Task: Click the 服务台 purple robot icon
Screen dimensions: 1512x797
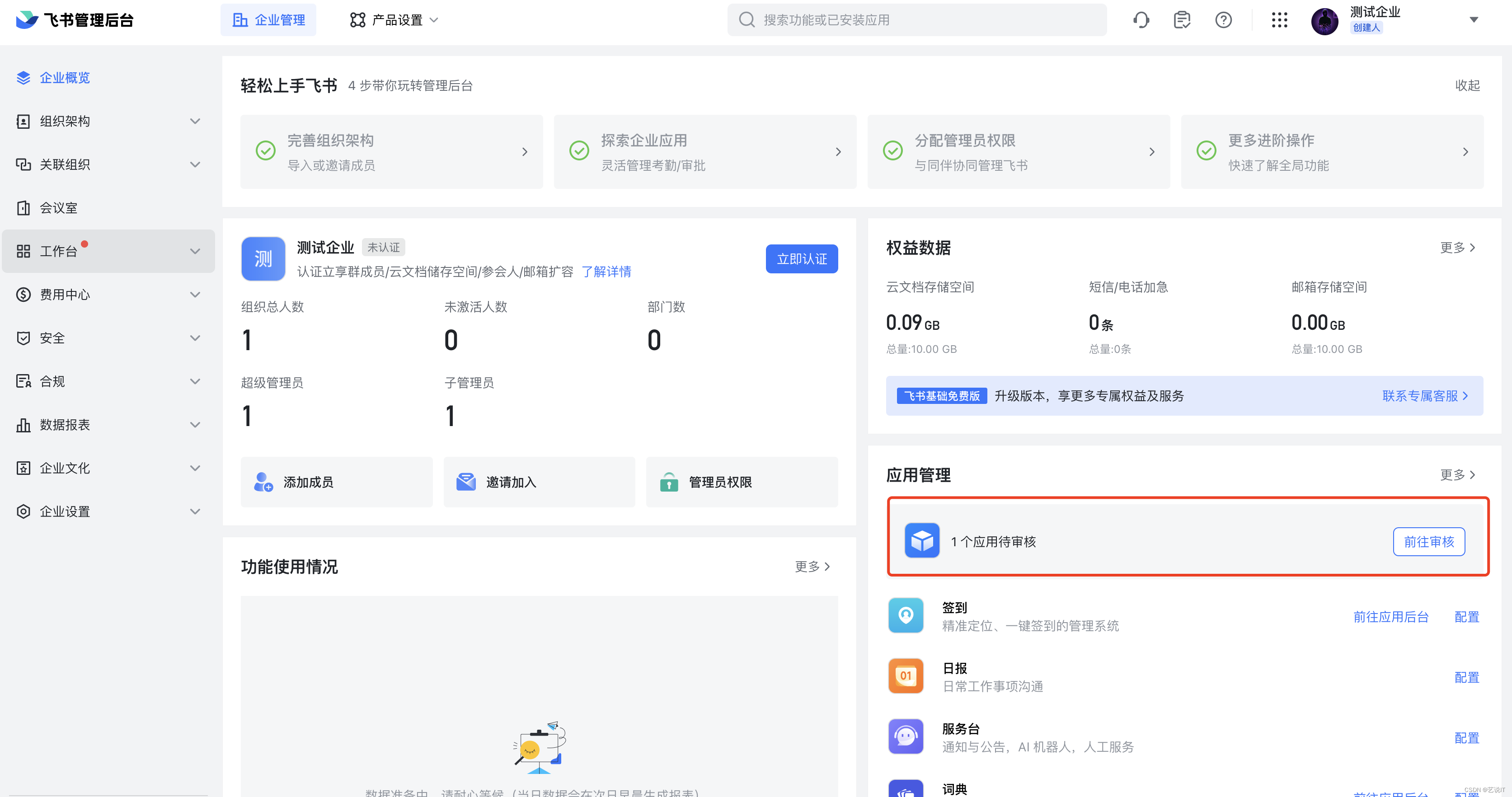Action: (x=906, y=736)
